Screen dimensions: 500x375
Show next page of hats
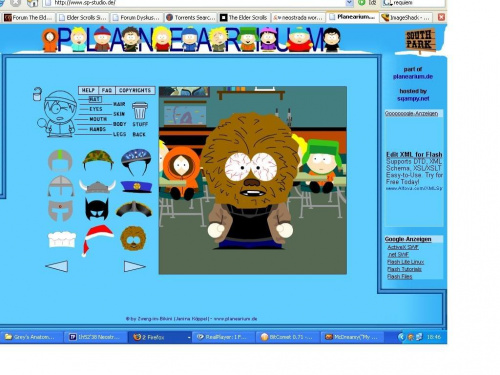tap(135, 266)
